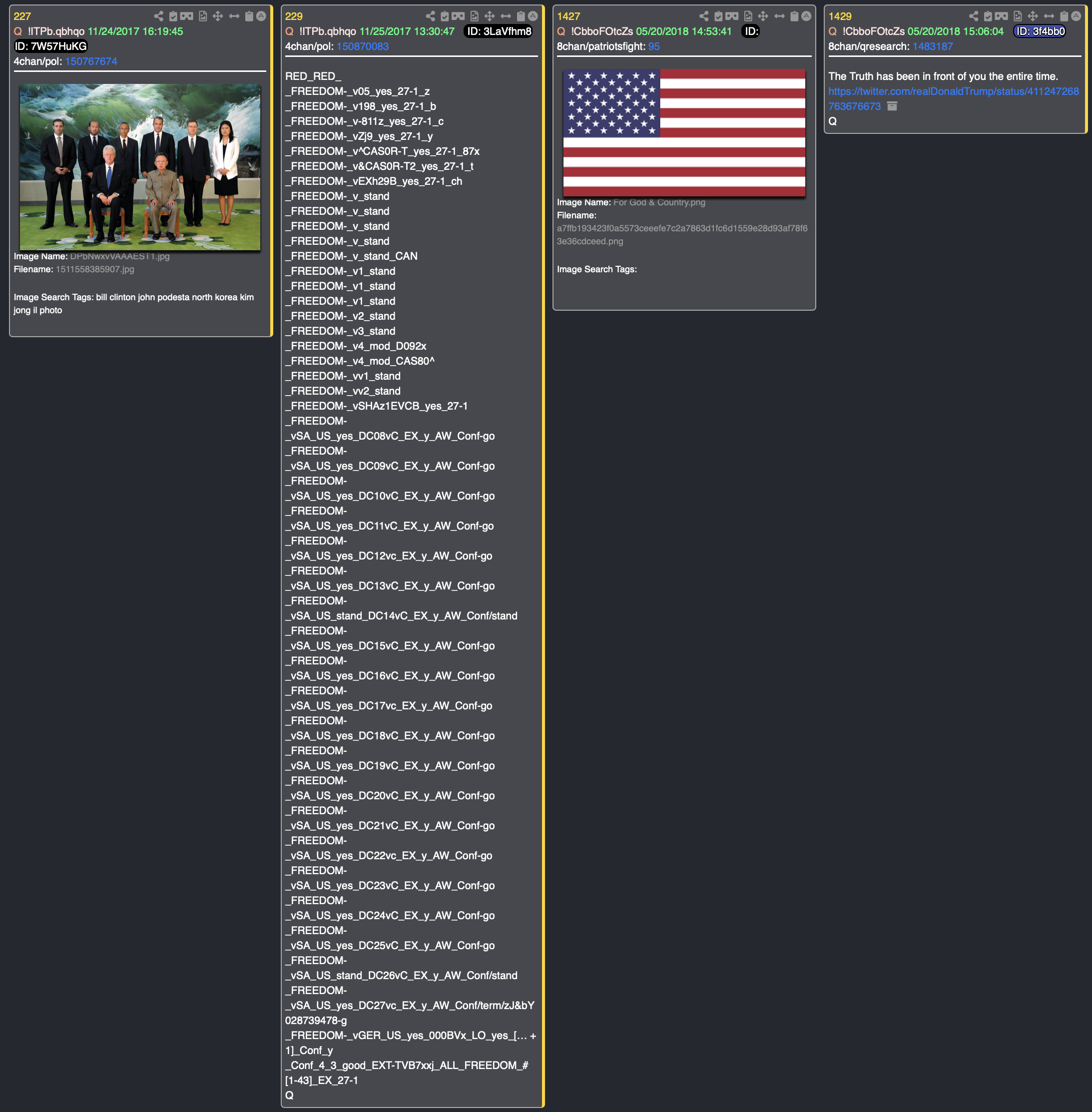1092x1112 pixels.
Task: Click the share icon on post 229
Action: (x=430, y=16)
